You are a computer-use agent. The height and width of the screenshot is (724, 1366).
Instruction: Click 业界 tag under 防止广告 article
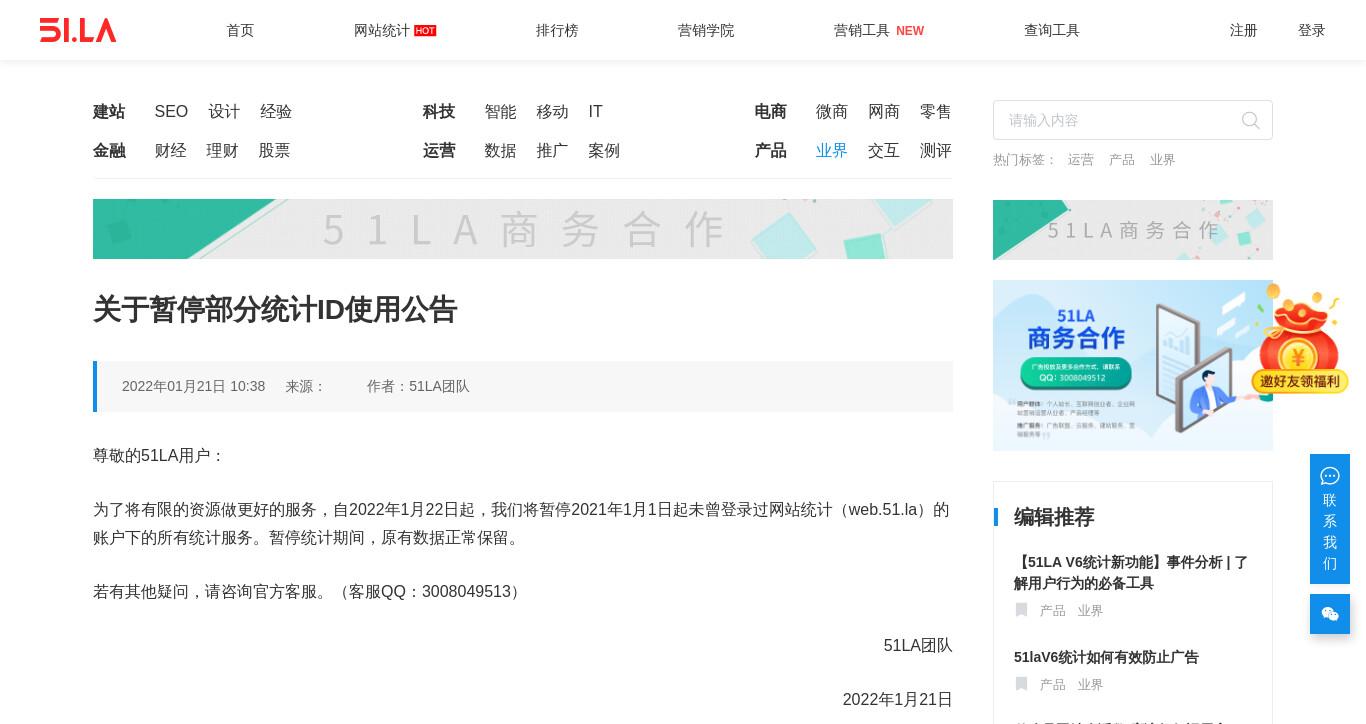pyautogui.click(x=1090, y=685)
